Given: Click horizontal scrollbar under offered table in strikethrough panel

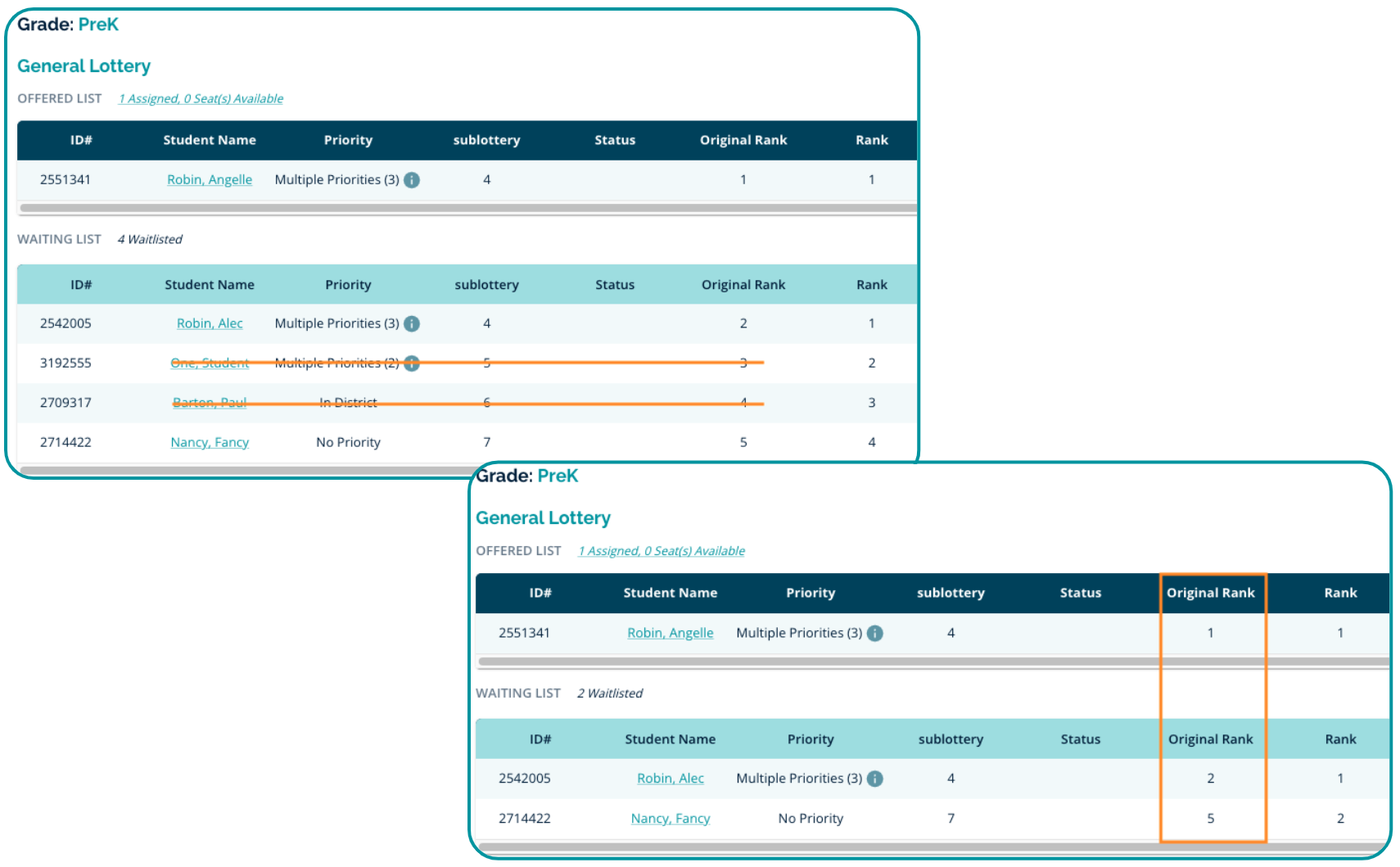Looking at the screenshot, I should point(467,208).
